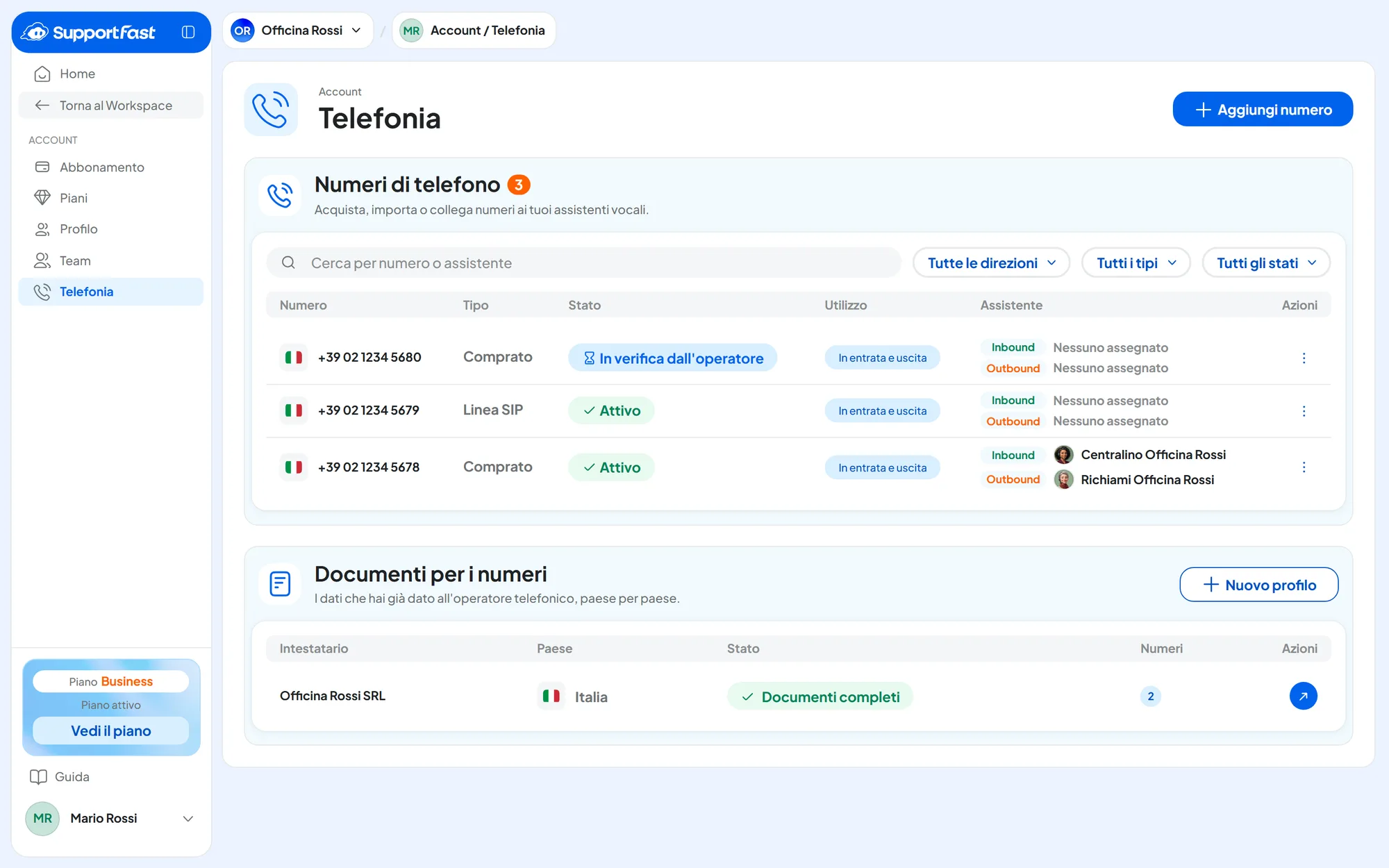1389x868 pixels.
Task: Click the Intestatario column header
Action: tap(314, 648)
